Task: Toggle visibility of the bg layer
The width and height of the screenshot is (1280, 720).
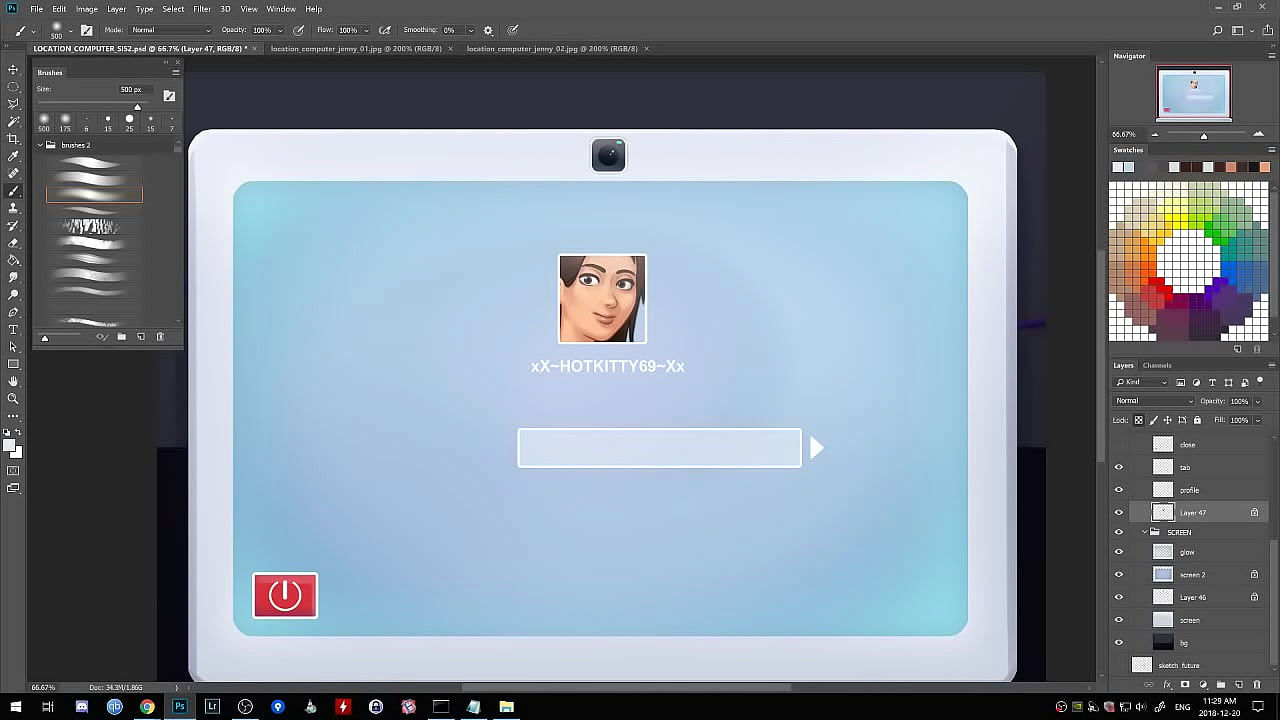Action: (1119, 643)
